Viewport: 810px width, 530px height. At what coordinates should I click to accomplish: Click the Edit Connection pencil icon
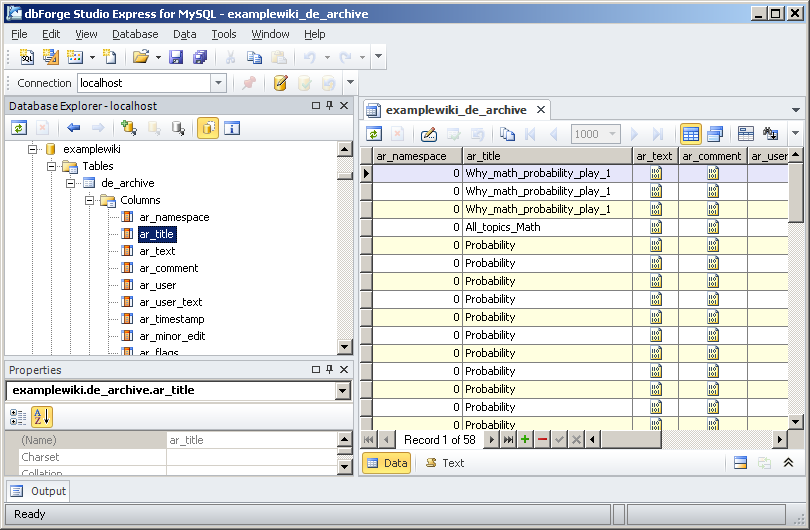pos(281,83)
